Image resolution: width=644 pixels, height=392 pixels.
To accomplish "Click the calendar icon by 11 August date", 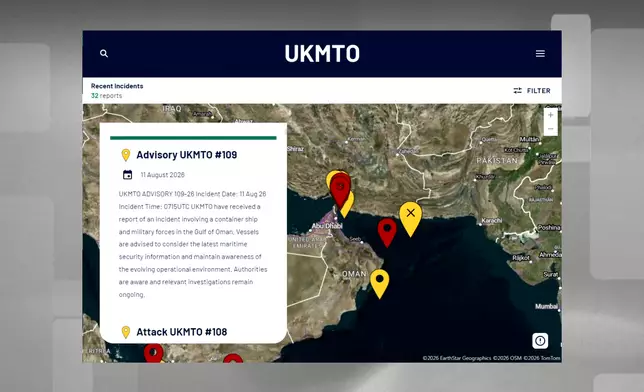I will coord(127,175).
